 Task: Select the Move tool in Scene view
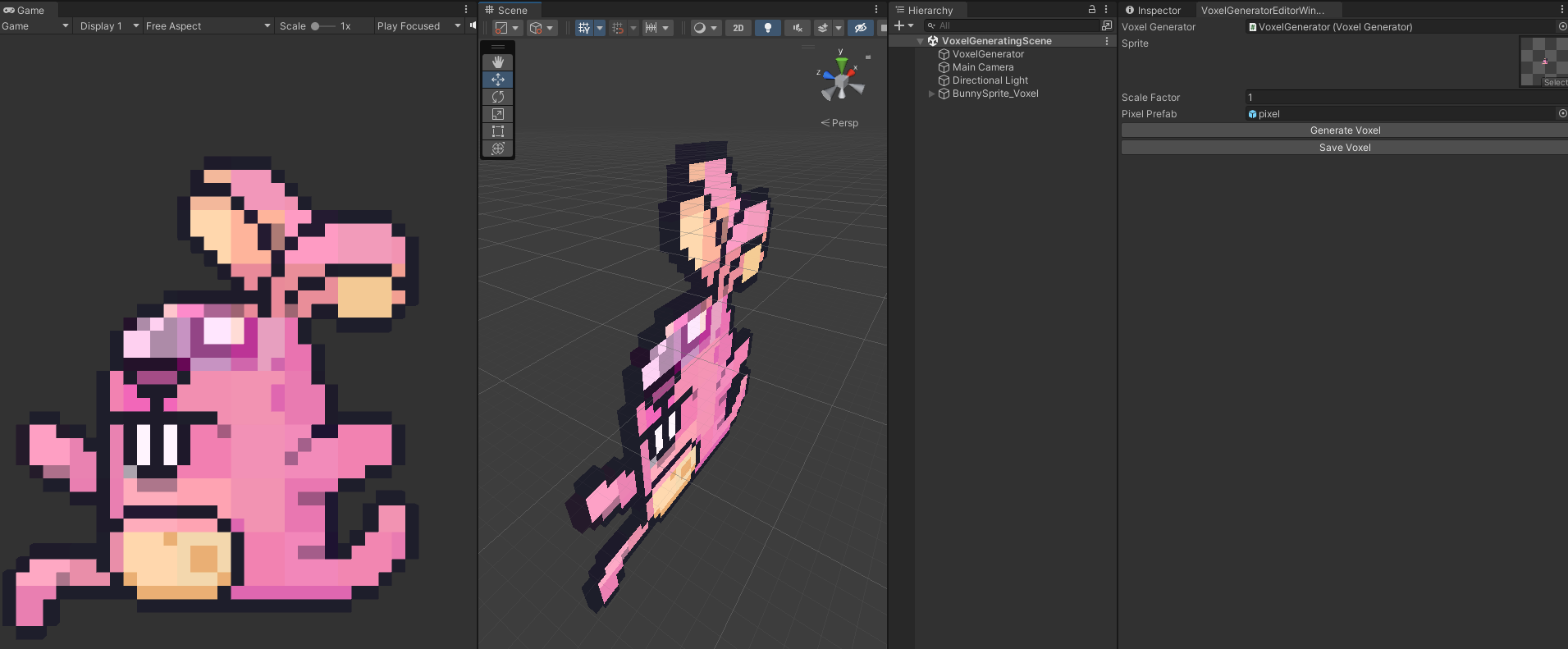coord(497,80)
